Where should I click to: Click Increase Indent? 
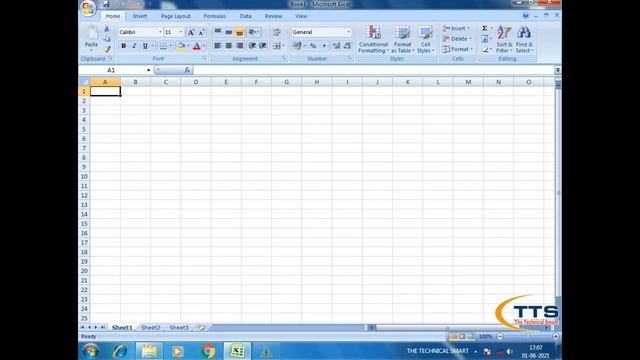point(263,46)
